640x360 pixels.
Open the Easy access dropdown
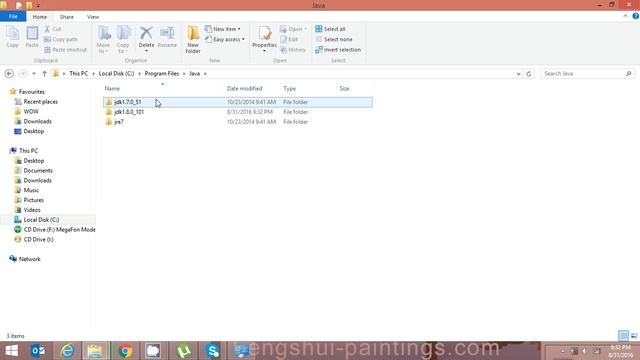click(224, 40)
